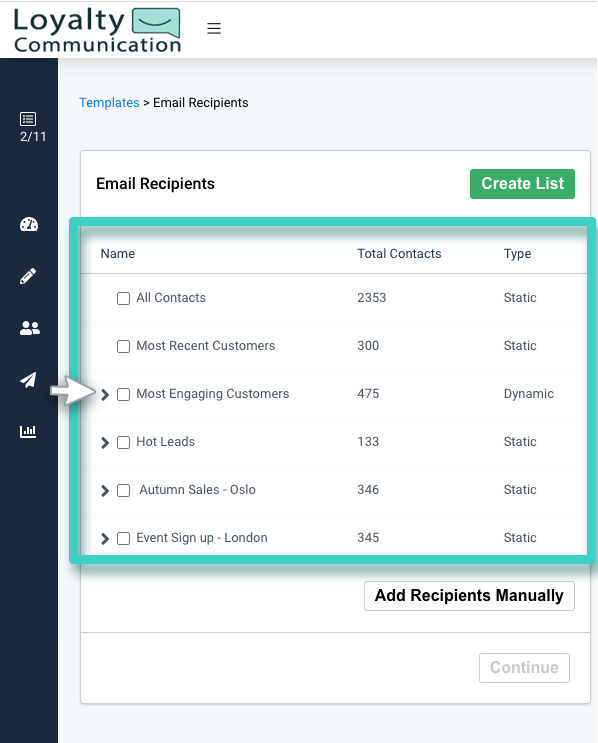The width and height of the screenshot is (598, 743).
Task: Expand the Hot Leads row
Action: pyautogui.click(x=105, y=442)
